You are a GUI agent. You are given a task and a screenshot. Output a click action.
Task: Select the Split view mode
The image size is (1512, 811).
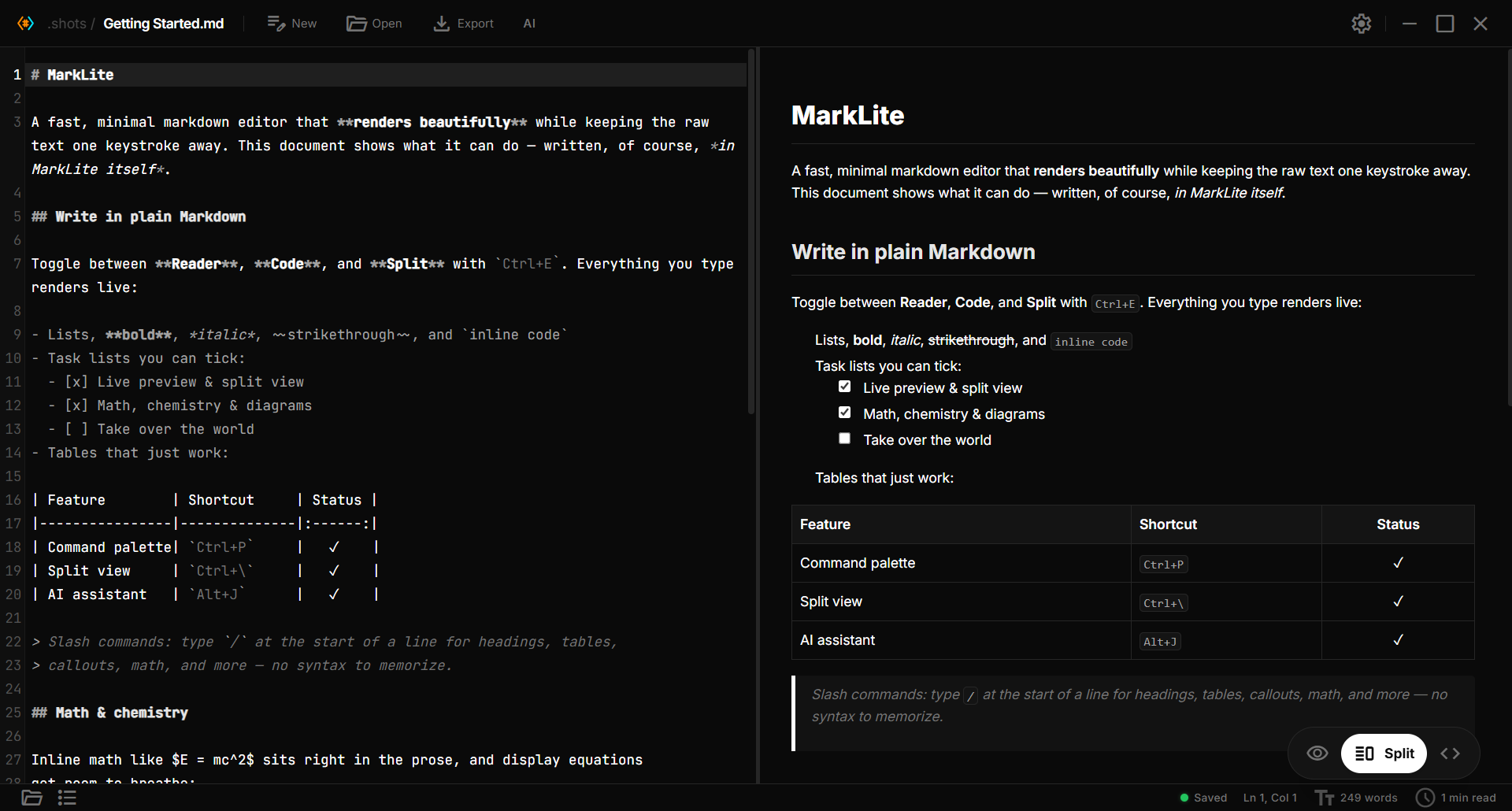coord(1384,754)
